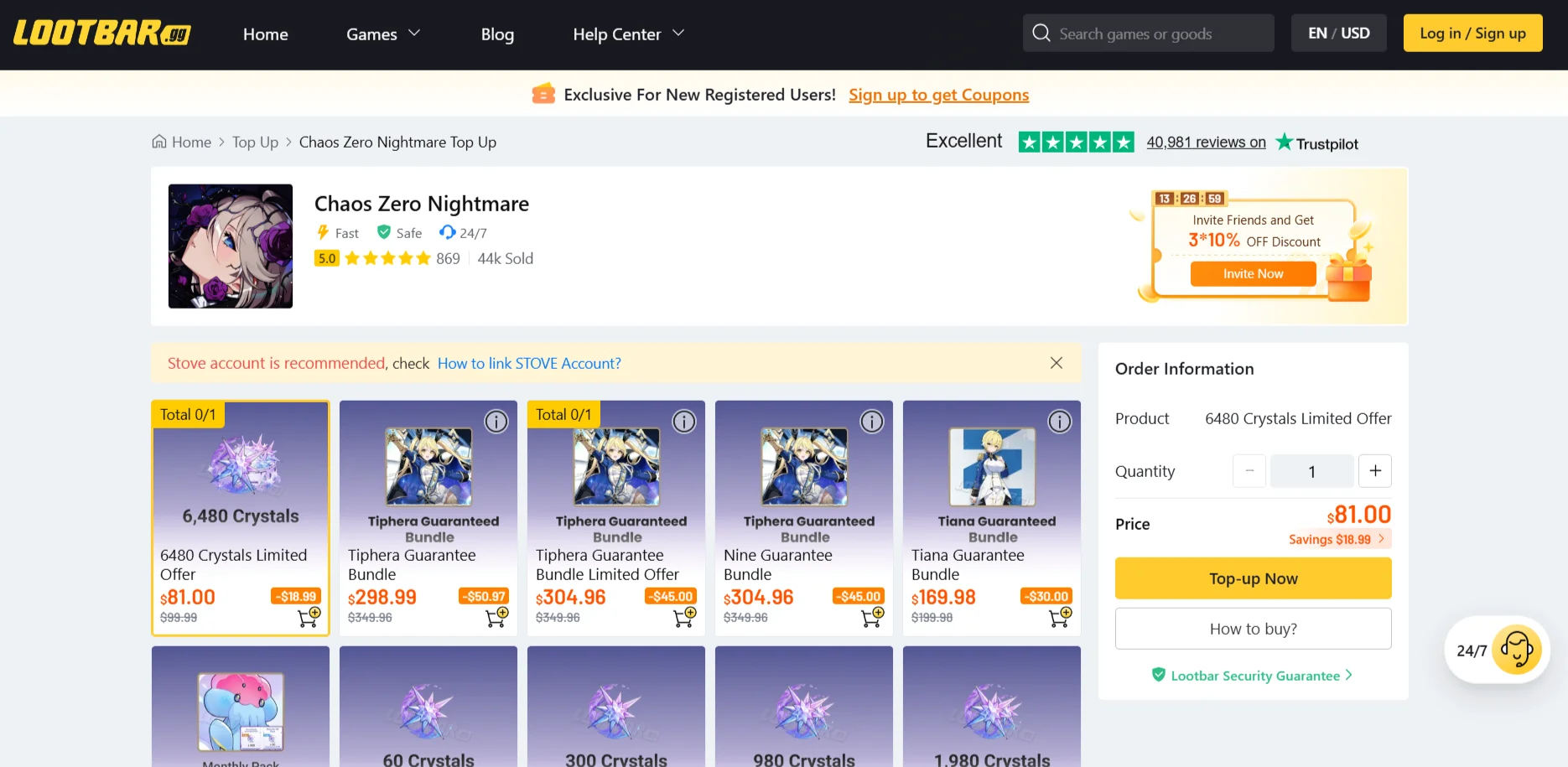Image resolution: width=1568 pixels, height=767 pixels.
Task: Click the info icon on Tiphera Guarantee Bundle
Action: point(496,422)
